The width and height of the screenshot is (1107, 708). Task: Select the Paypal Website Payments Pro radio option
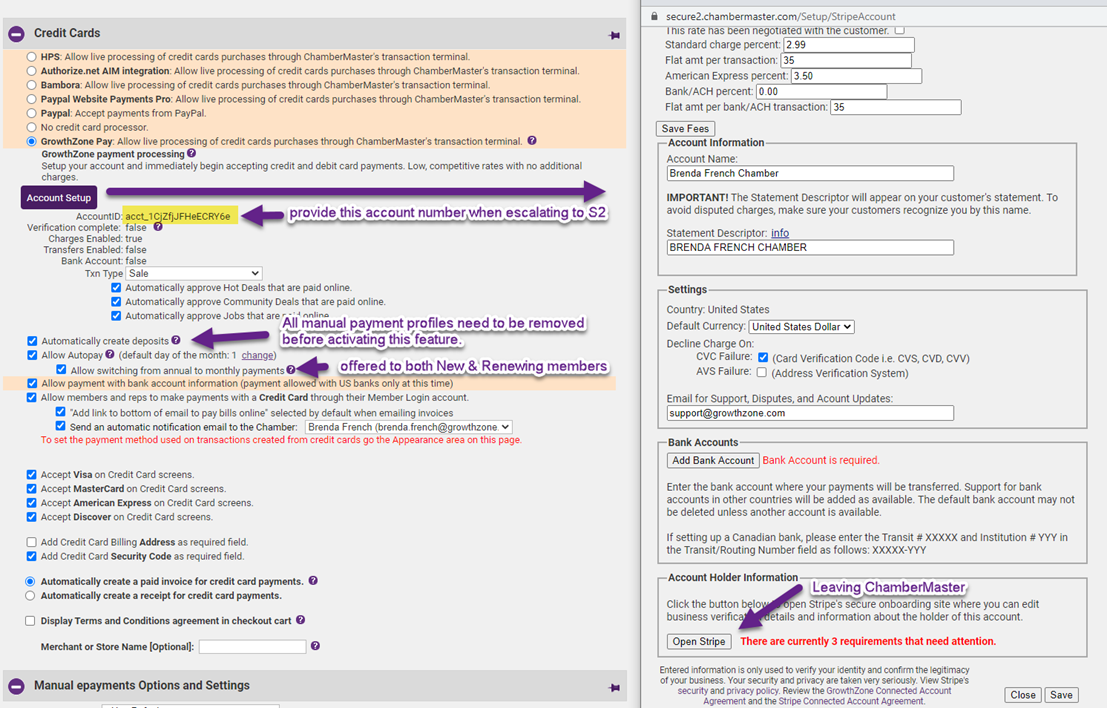point(33,100)
